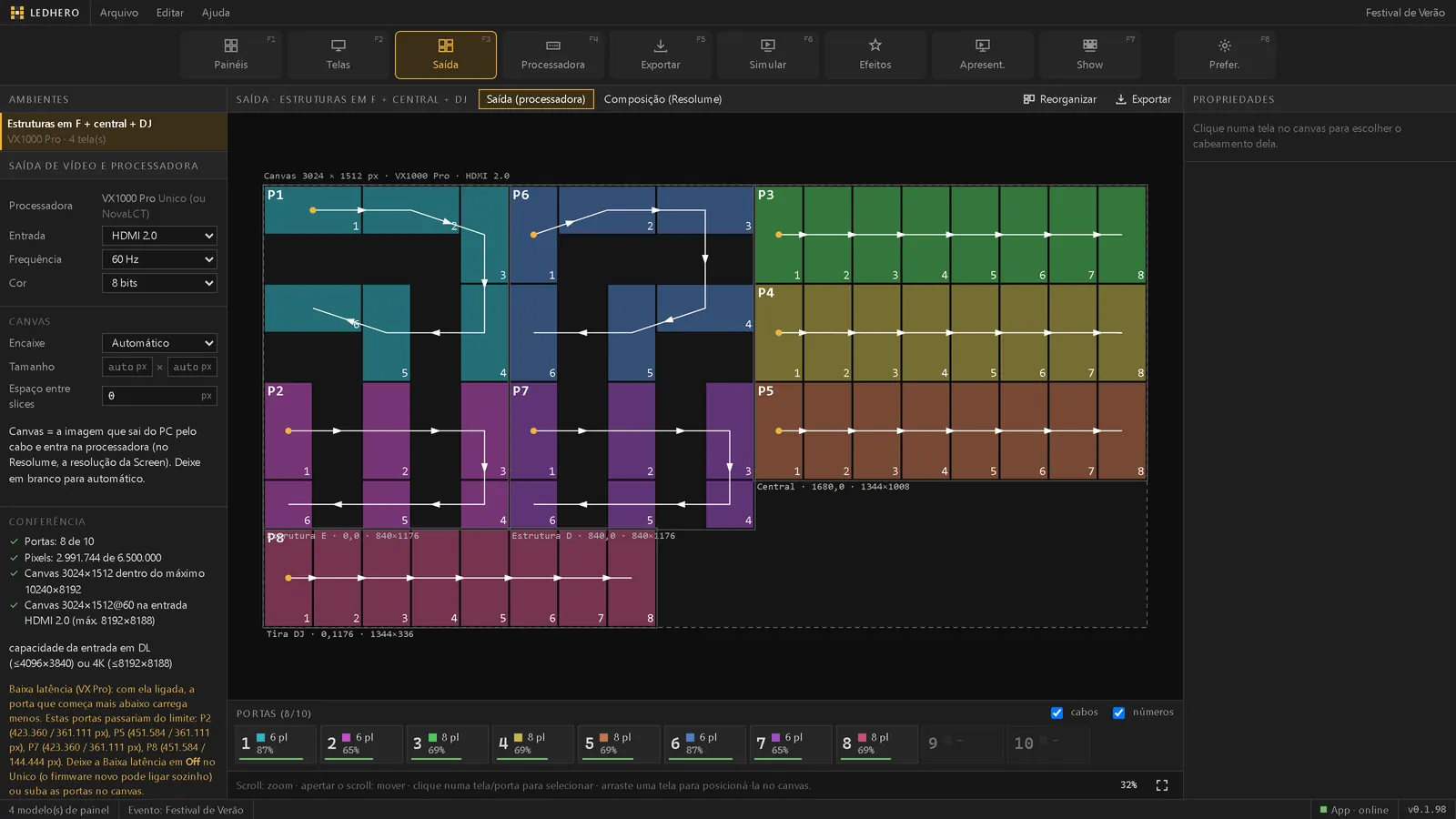Select the Saída toolbar section

[x=446, y=55]
